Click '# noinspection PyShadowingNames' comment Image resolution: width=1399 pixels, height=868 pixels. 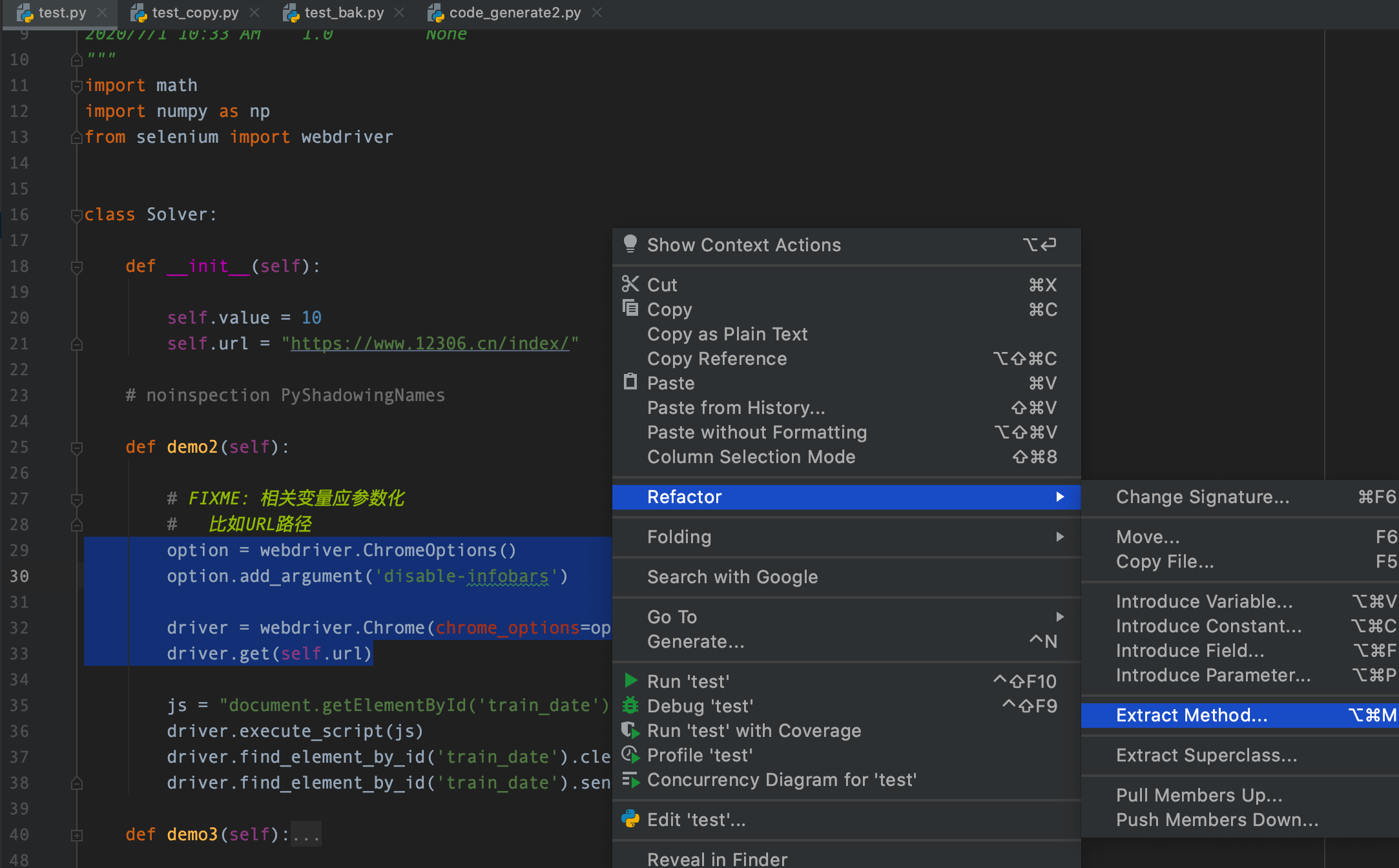click(285, 395)
